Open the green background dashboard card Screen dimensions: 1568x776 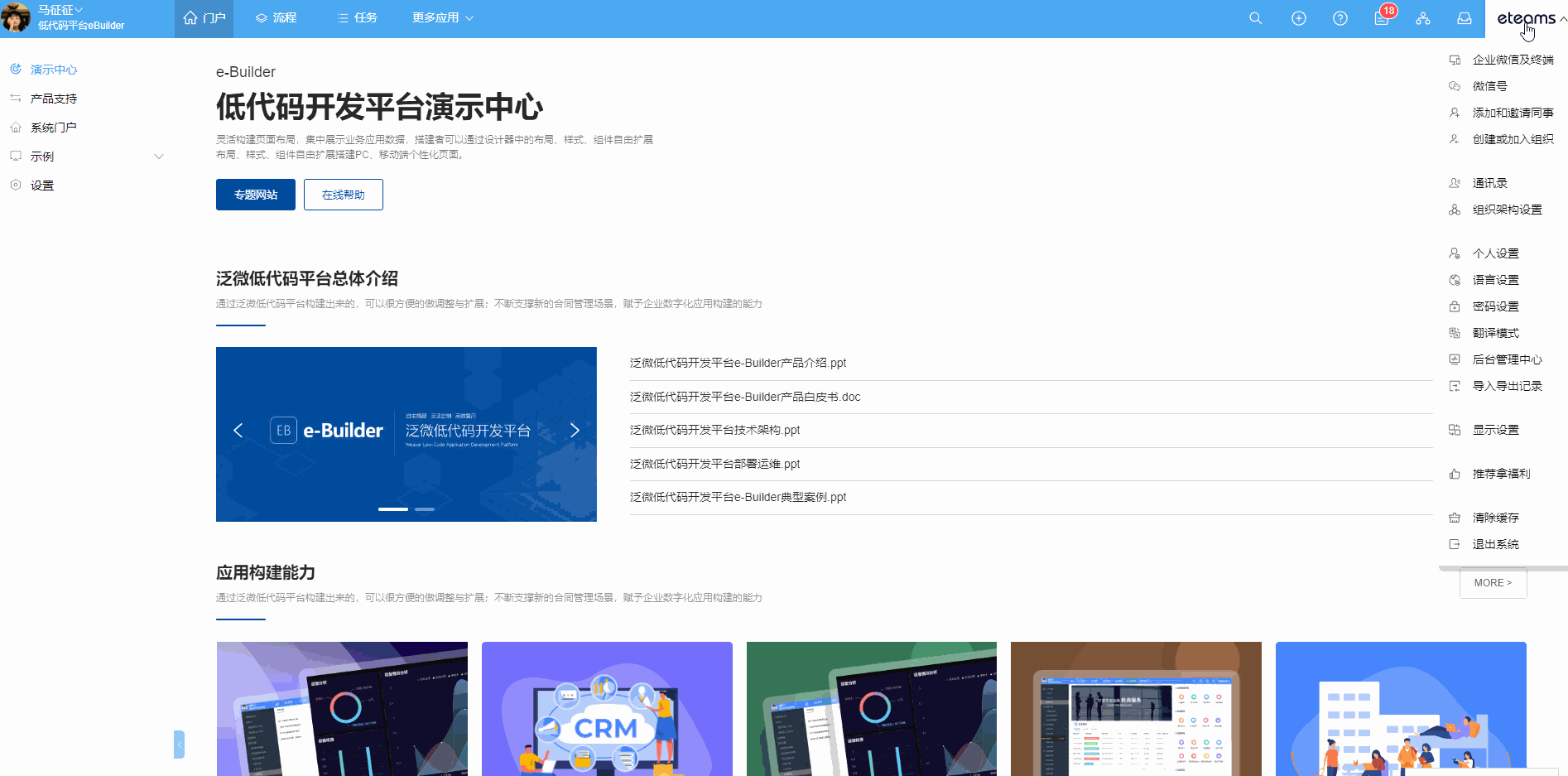(872, 709)
